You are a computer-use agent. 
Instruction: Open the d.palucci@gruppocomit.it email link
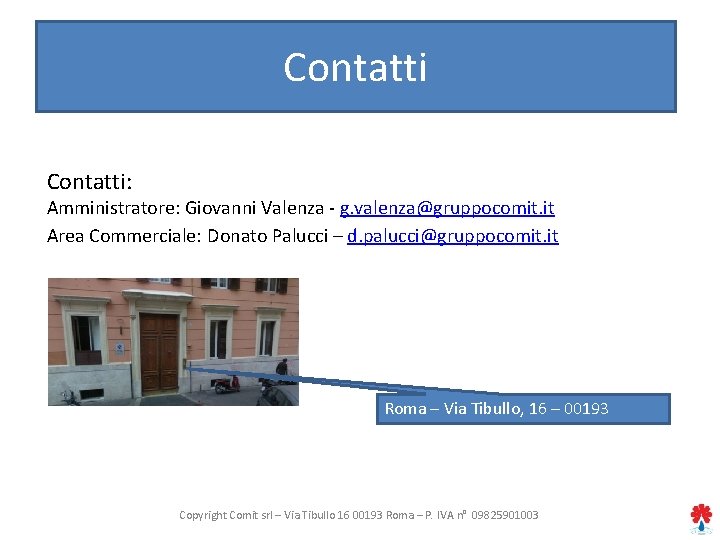(x=452, y=236)
